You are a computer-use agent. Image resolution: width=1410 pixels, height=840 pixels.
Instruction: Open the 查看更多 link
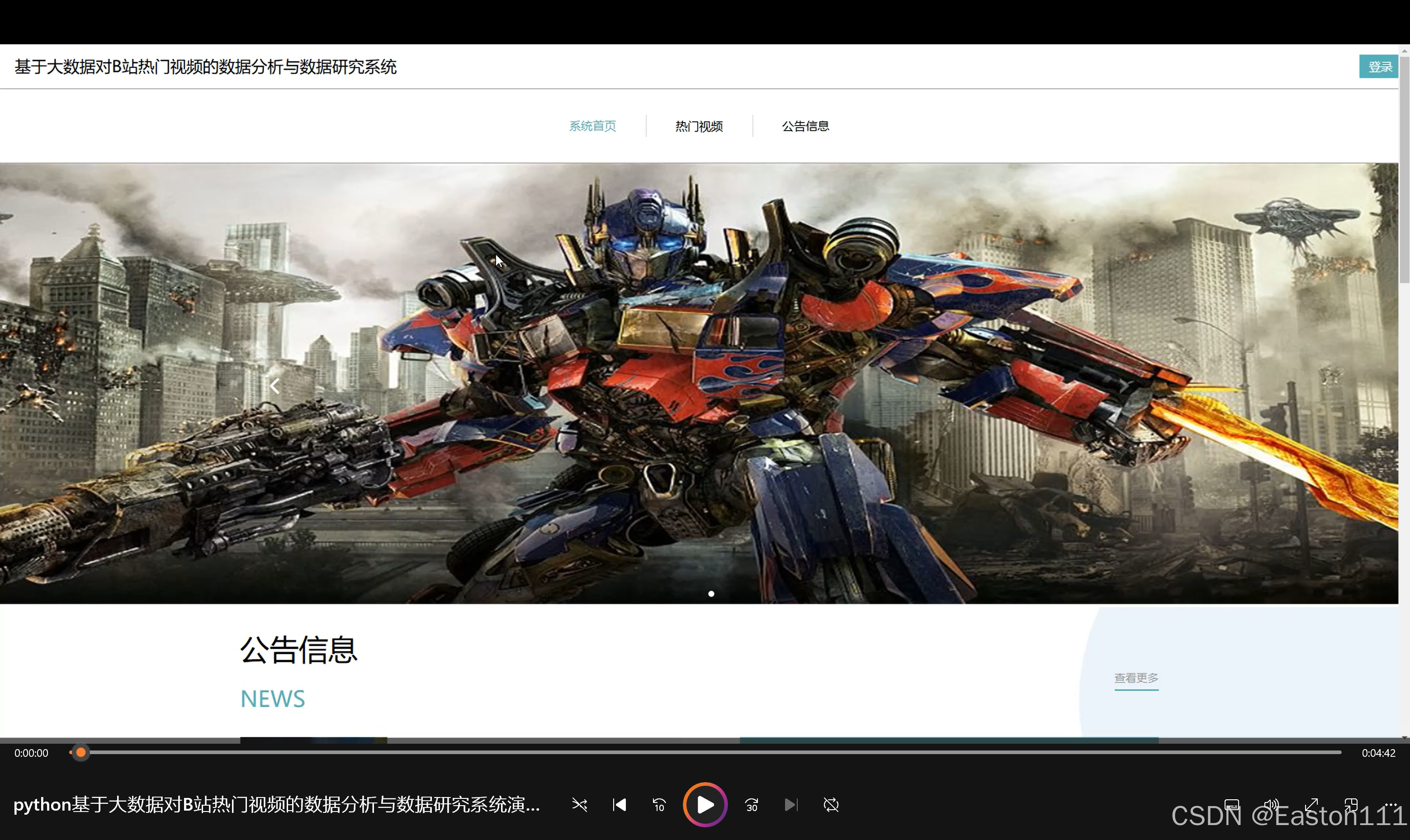click(1136, 678)
